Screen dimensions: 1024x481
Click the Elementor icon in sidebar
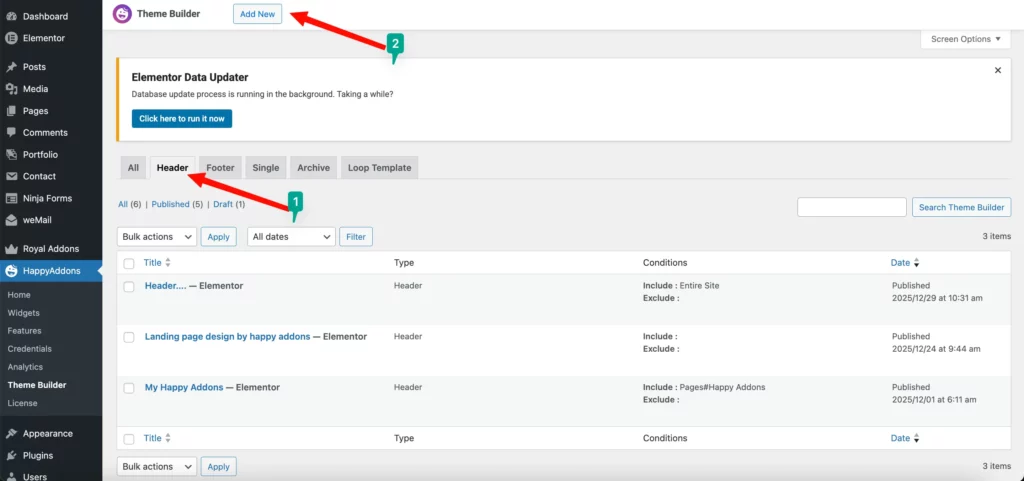click(x=11, y=38)
